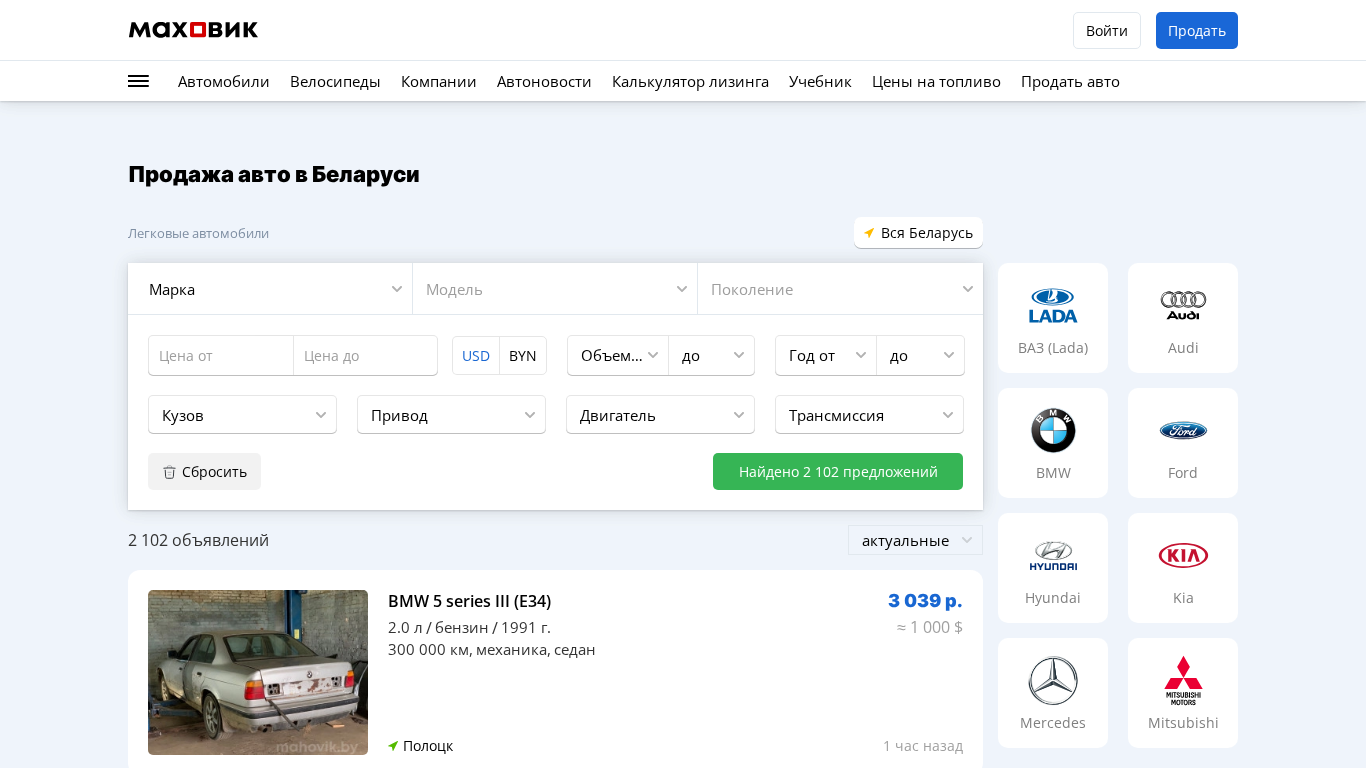Open the Велосипеды menu item
Viewport: 1366px width, 768px height.
click(335, 81)
